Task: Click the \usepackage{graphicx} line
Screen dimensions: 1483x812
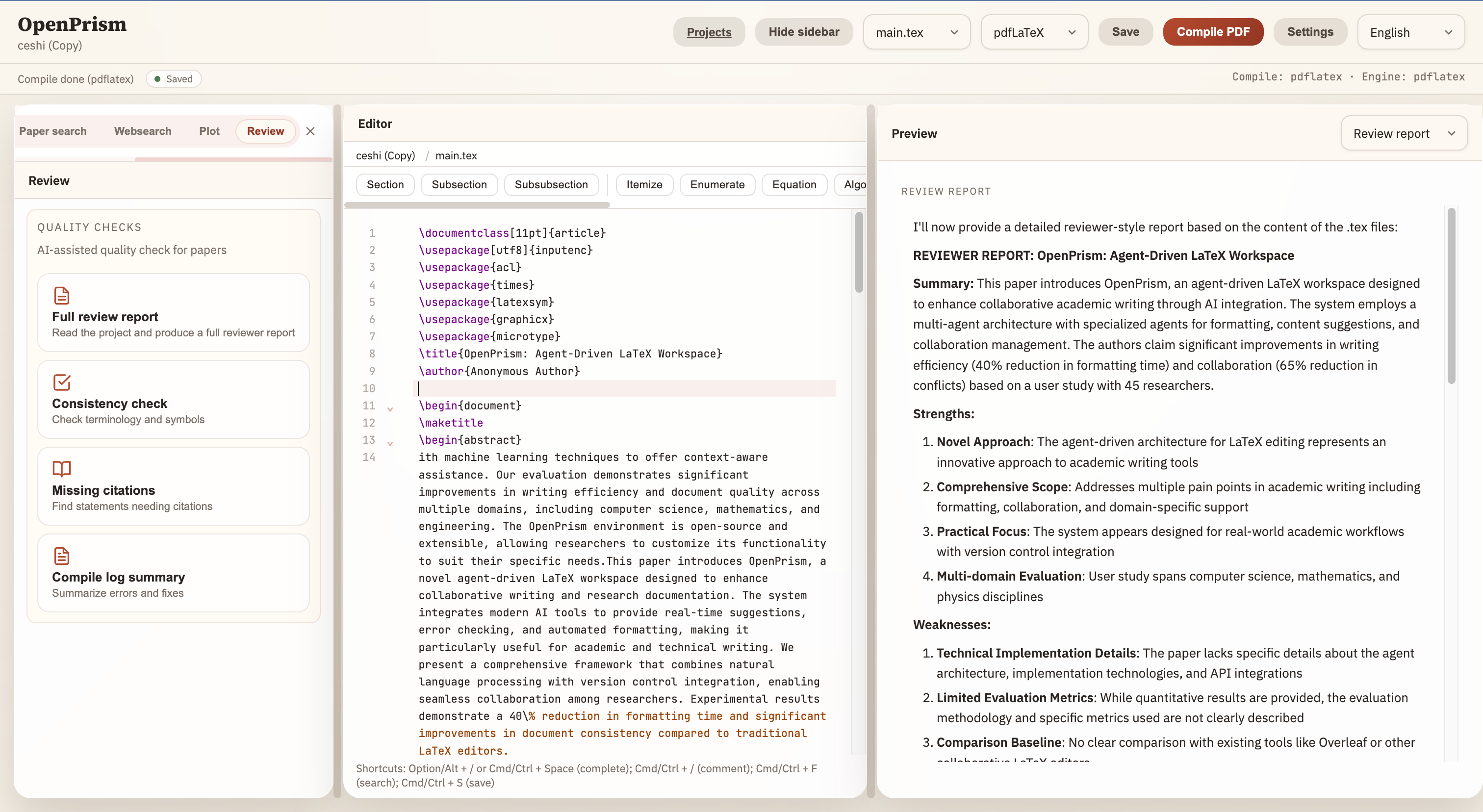Action: coord(486,319)
